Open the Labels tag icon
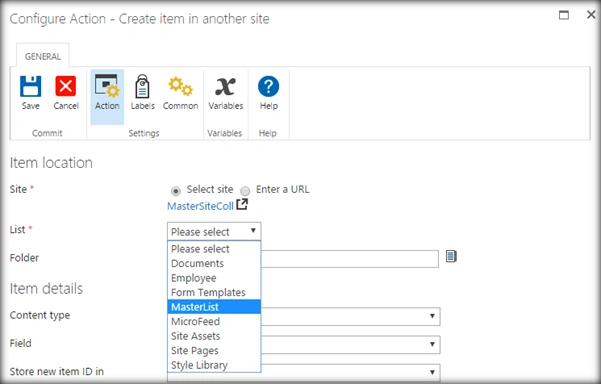601x384 pixels. coord(142,86)
